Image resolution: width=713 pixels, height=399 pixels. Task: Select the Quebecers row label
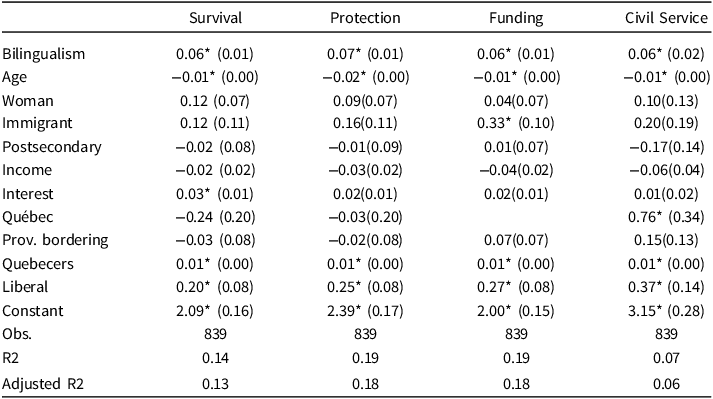pyautogui.click(x=38, y=264)
